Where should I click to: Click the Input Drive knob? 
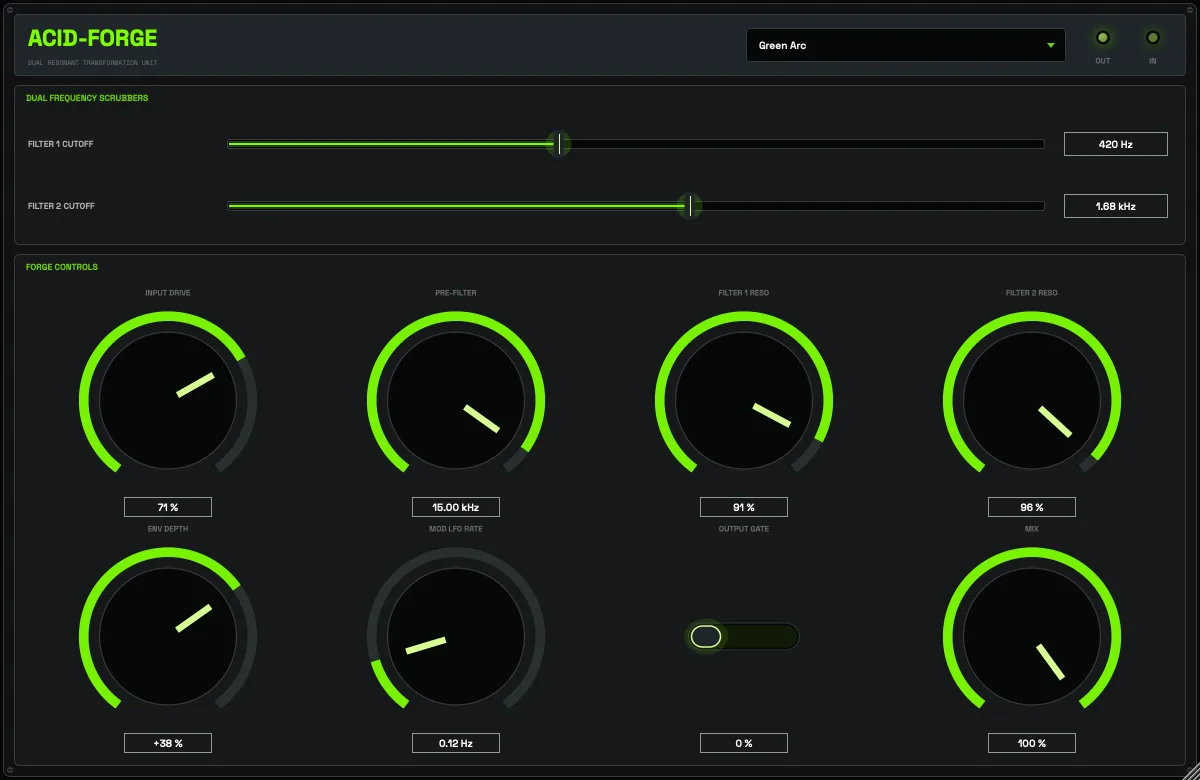click(168, 400)
